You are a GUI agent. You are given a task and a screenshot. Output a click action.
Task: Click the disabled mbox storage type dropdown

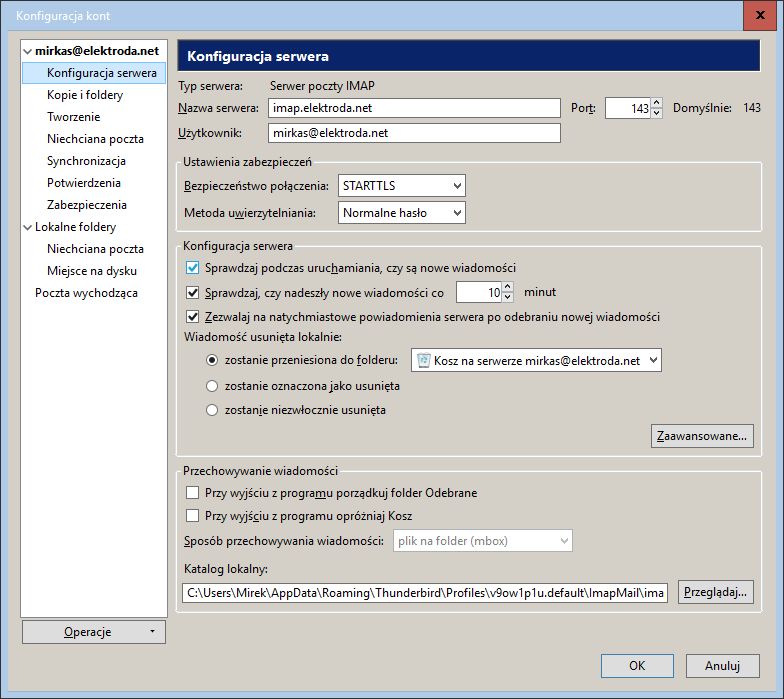pyautogui.click(x=483, y=541)
